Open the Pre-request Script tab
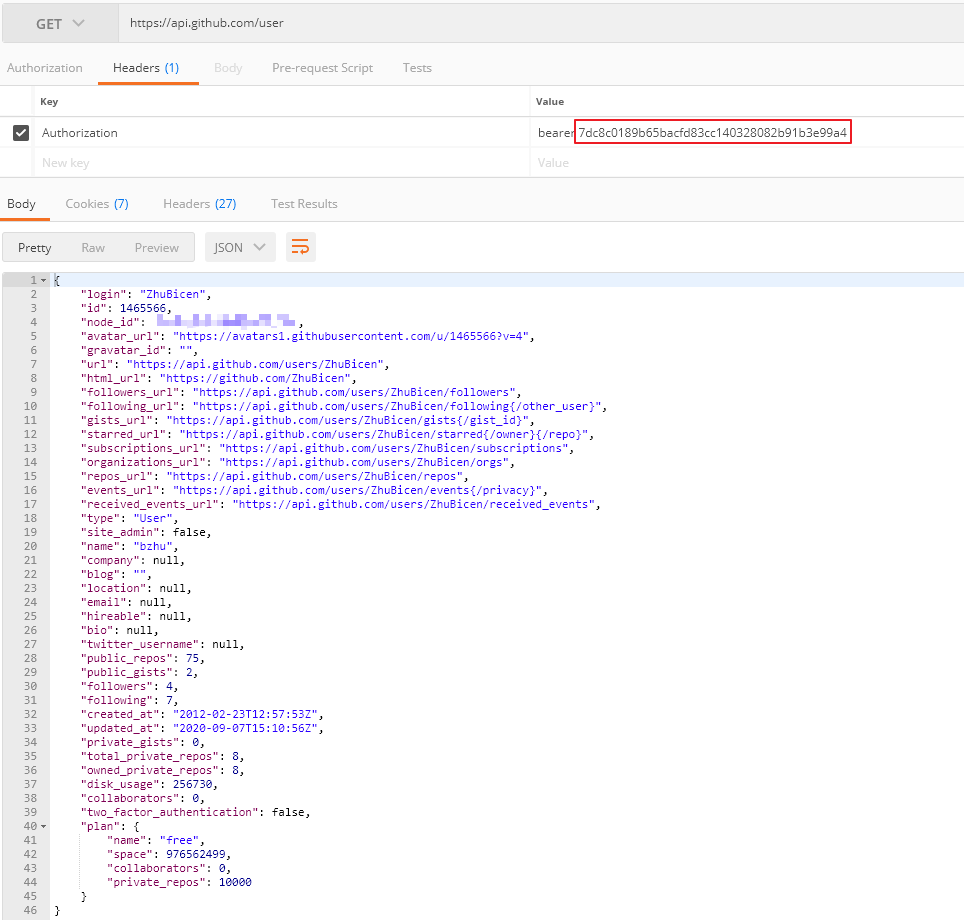Image resolution: width=964 pixels, height=920 pixels. [322, 68]
